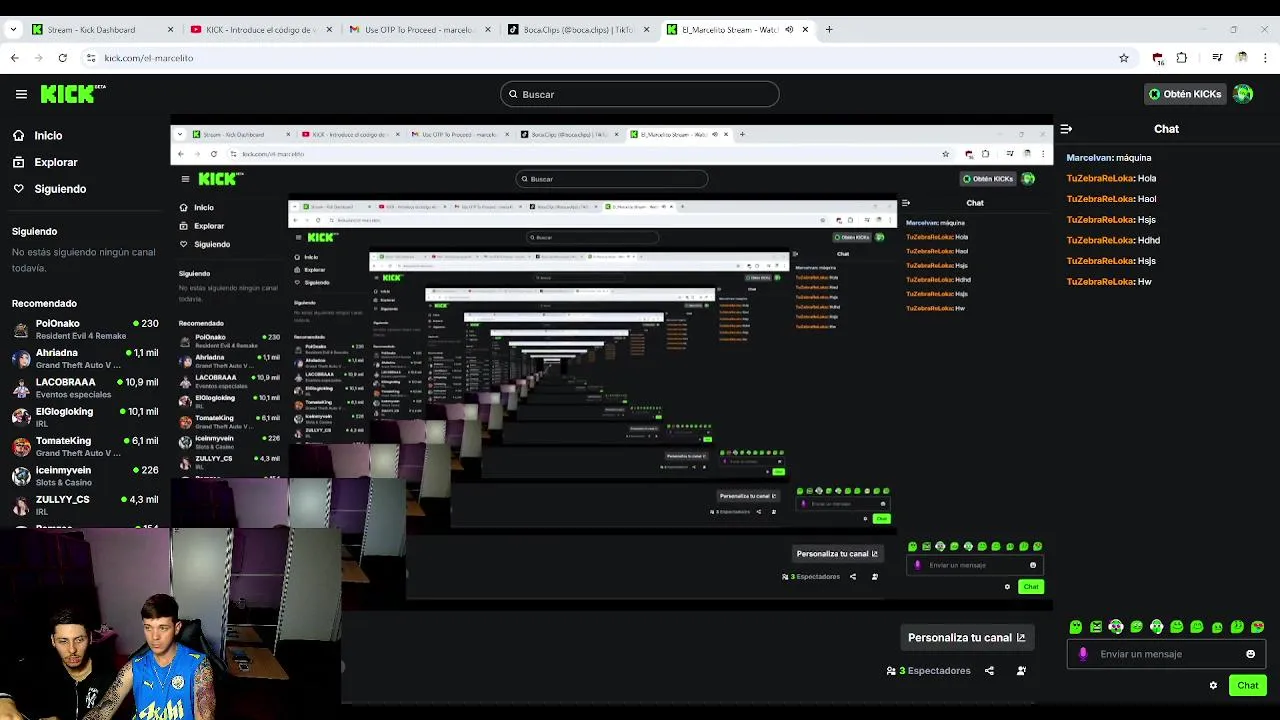Open chat settings gear icon
The image size is (1280, 720).
1213,686
